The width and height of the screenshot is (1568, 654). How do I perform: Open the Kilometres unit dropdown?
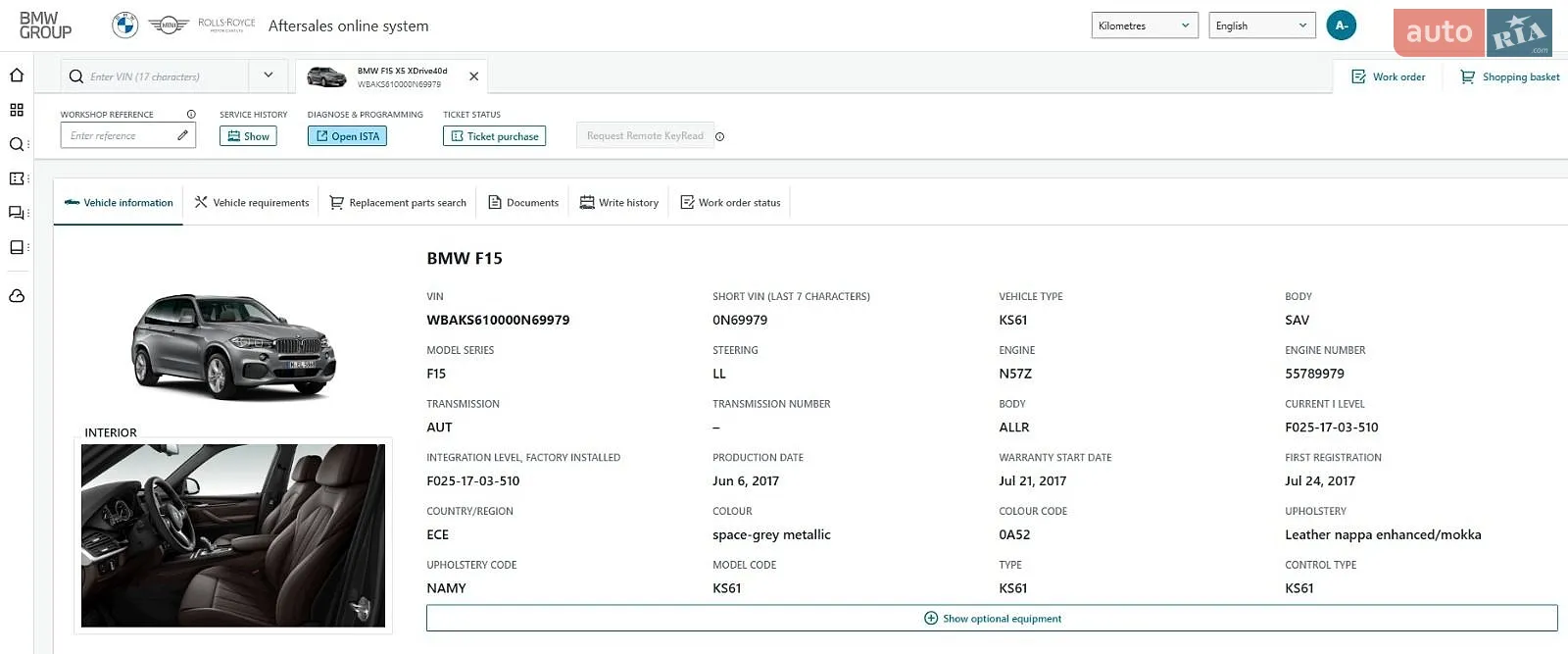click(1145, 25)
